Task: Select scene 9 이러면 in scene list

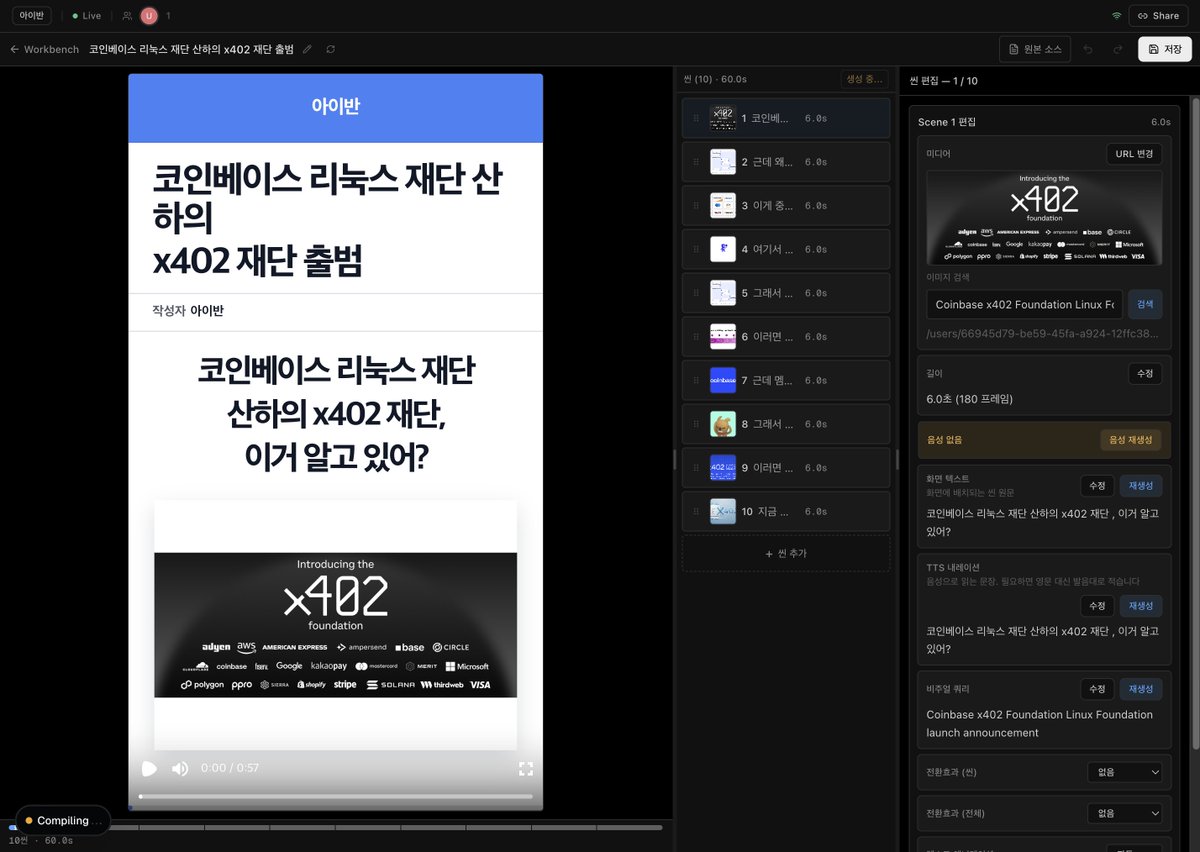Action: [786, 468]
